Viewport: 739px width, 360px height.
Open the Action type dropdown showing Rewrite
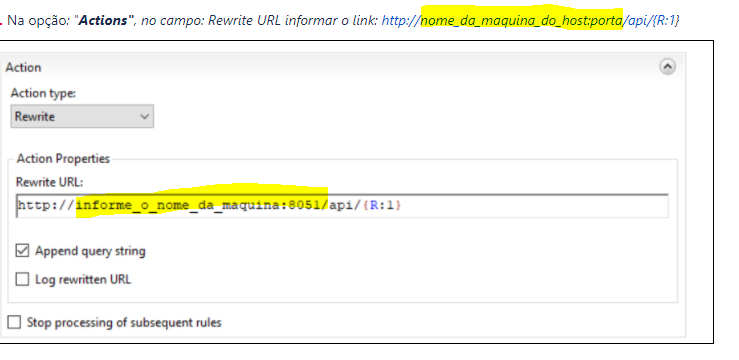pyautogui.click(x=82, y=116)
